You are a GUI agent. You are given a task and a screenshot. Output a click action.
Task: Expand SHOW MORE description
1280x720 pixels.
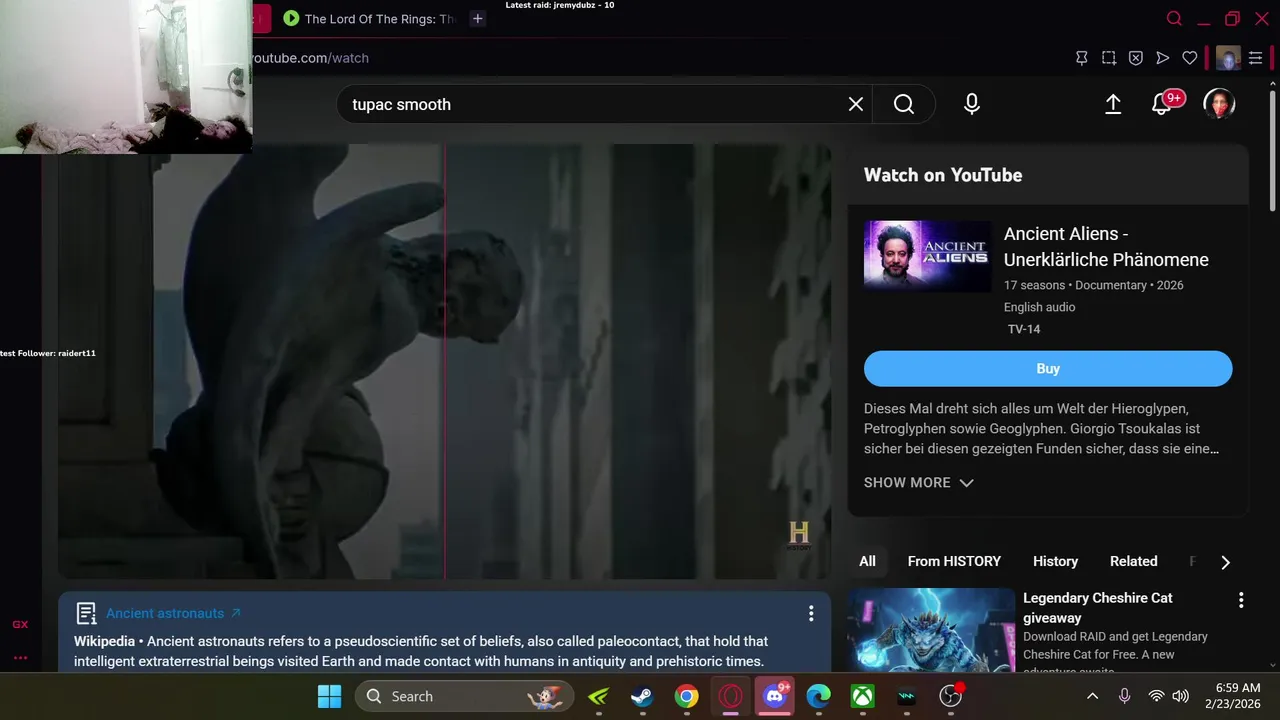918,483
